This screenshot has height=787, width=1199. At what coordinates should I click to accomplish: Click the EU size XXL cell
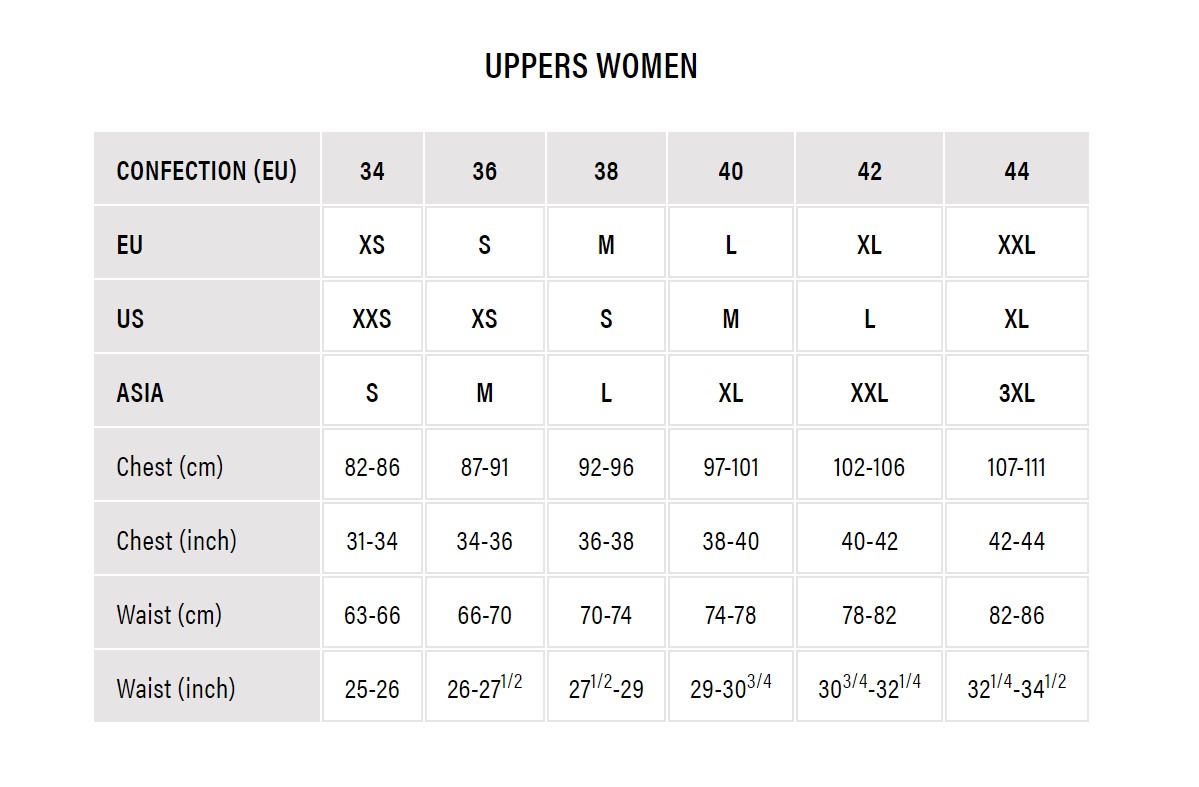coord(1016,244)
